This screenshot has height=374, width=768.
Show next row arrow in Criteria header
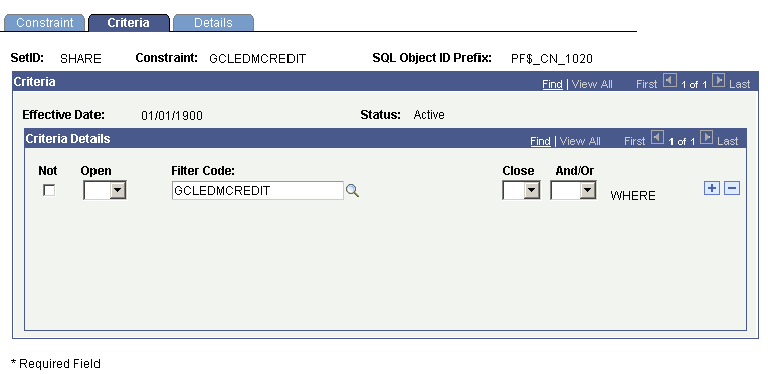[x=718, y=80]
